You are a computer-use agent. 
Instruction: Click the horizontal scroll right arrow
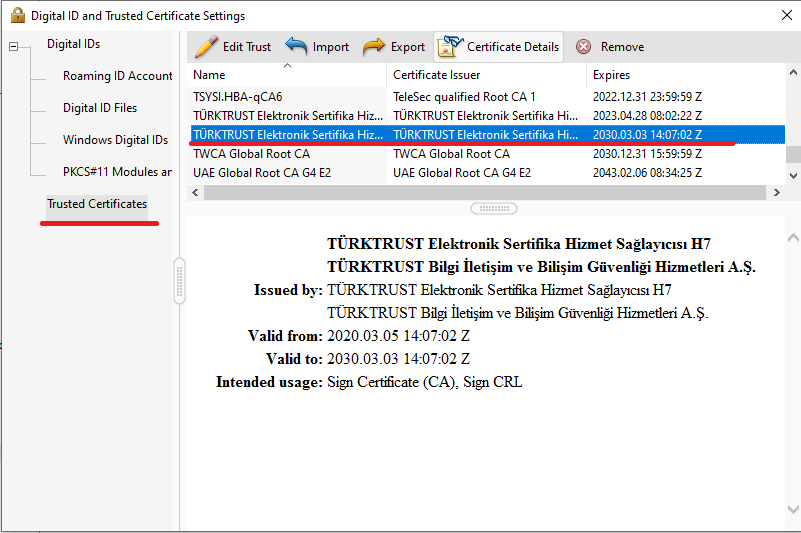pos(776,192)
